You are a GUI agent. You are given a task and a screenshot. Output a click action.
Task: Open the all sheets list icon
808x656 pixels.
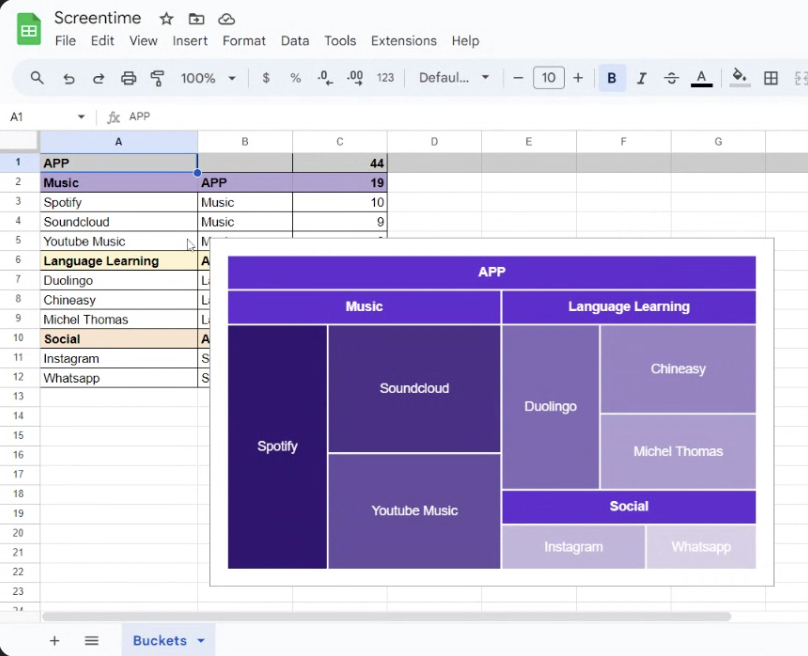pyautogui.click(x=92, y=641)
